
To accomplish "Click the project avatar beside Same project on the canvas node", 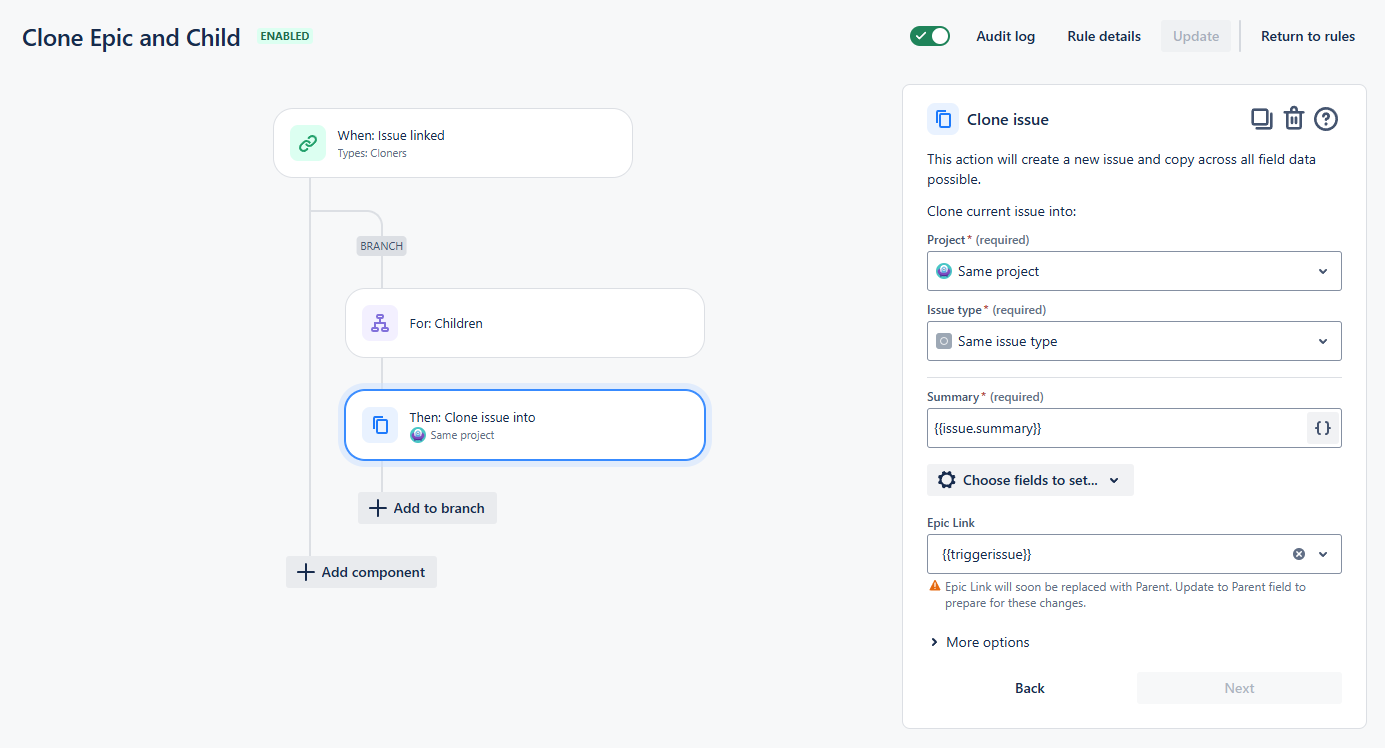I will (x=418, y=435).
